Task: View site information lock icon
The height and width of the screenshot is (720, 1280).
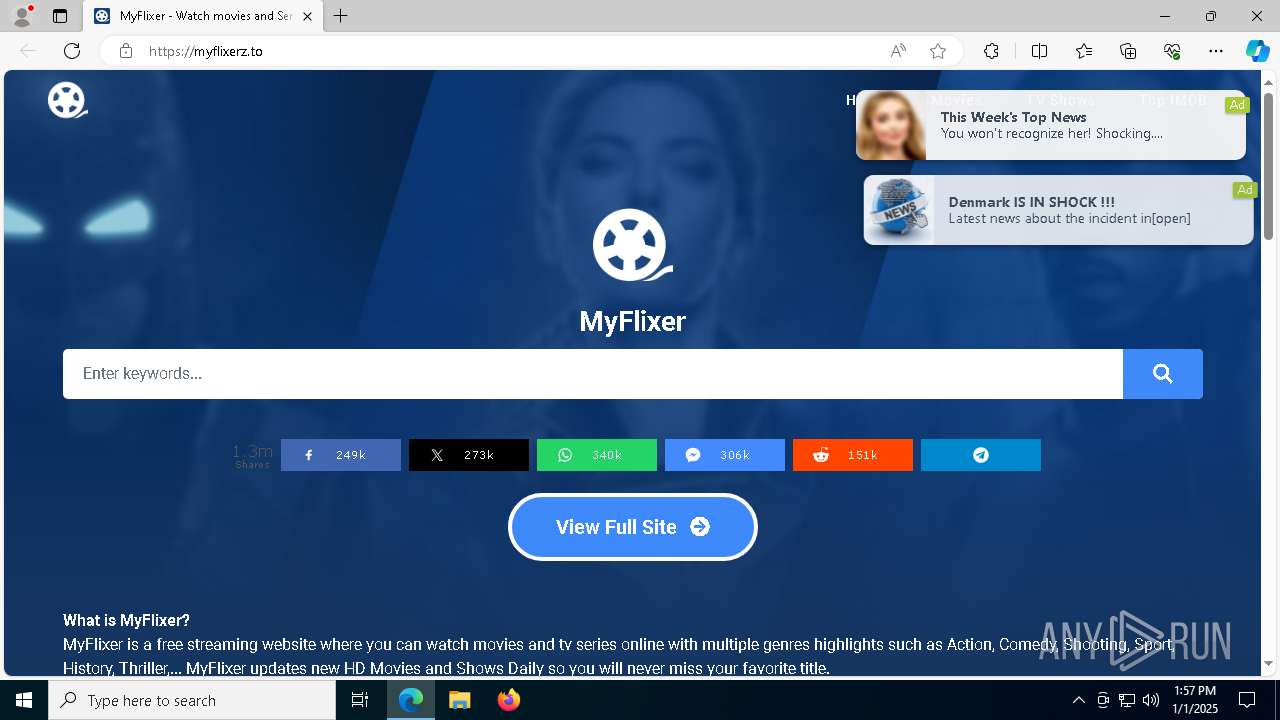Action: (126, 51)
